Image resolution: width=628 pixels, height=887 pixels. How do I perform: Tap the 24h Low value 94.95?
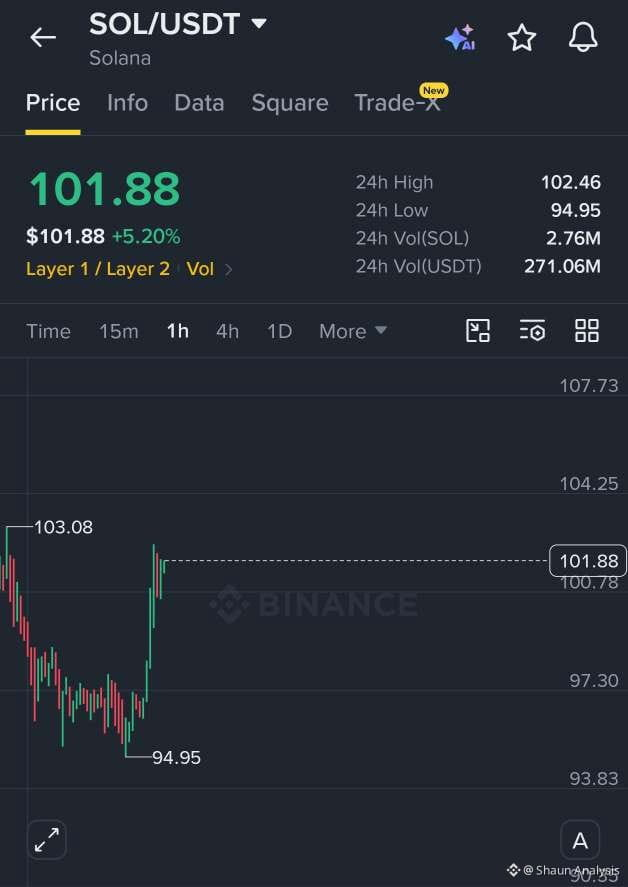(575, 210)
